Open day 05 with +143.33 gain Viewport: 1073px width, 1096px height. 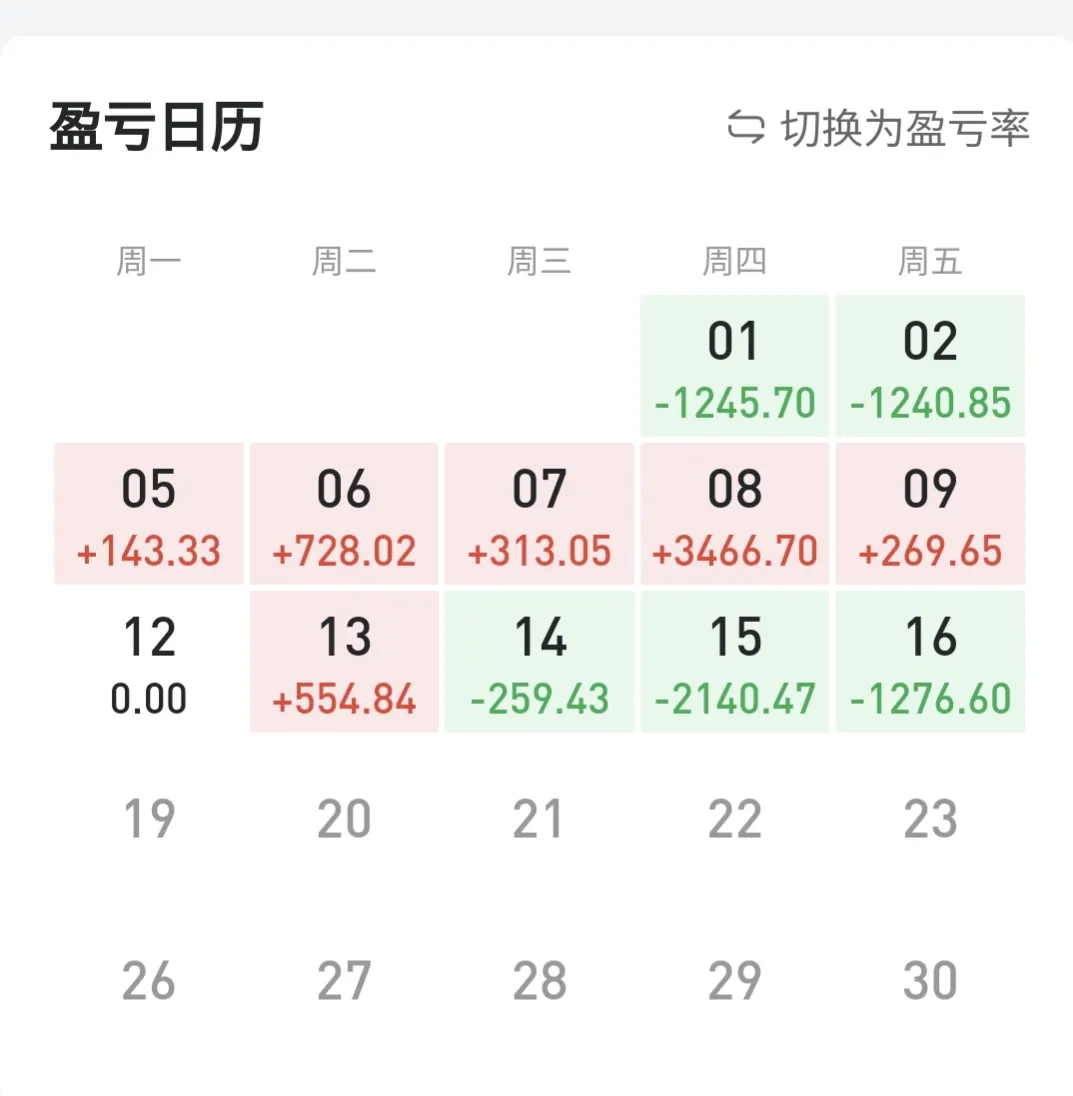149,514
